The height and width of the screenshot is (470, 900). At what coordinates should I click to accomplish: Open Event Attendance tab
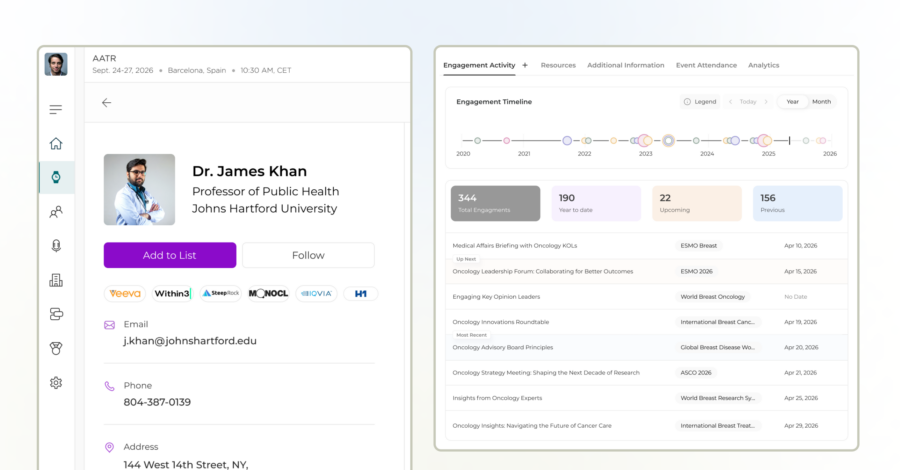coord(706,65)
